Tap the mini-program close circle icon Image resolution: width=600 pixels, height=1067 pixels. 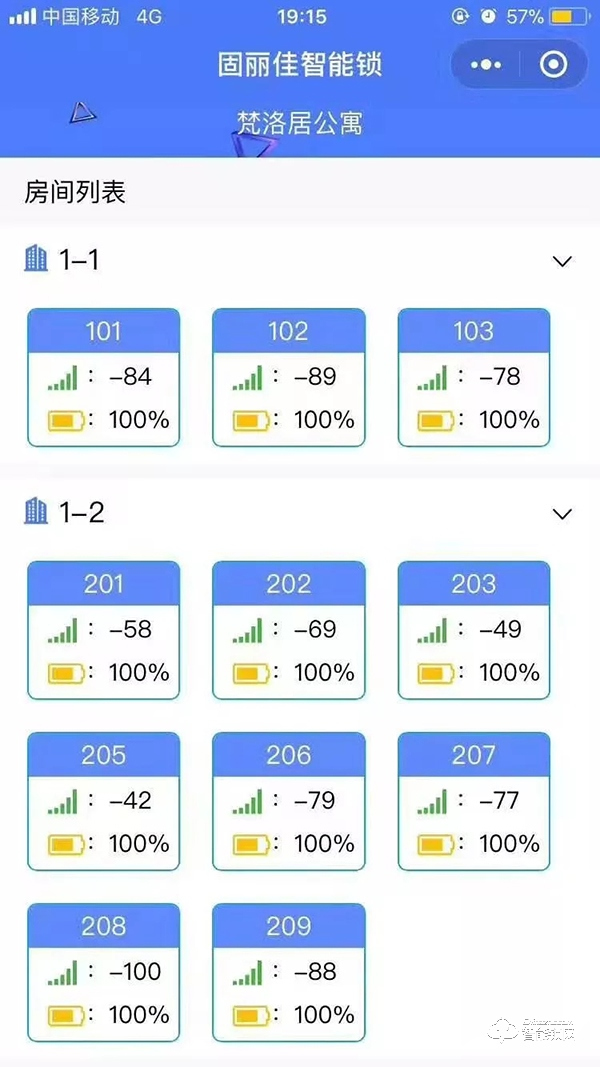pos(553,65)
